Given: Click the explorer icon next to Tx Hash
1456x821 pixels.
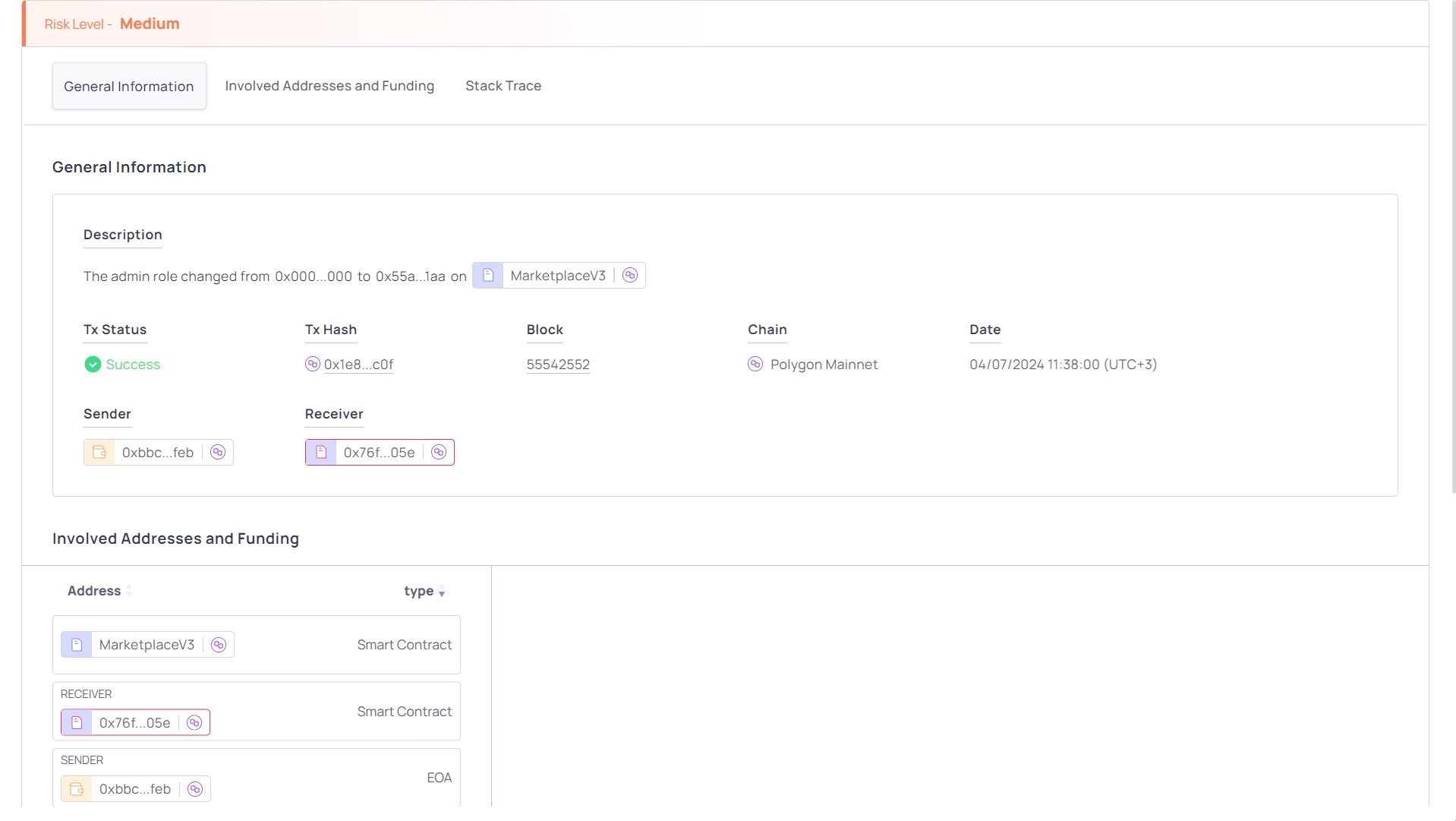Looking at the screenshot, I should [312, 365].
